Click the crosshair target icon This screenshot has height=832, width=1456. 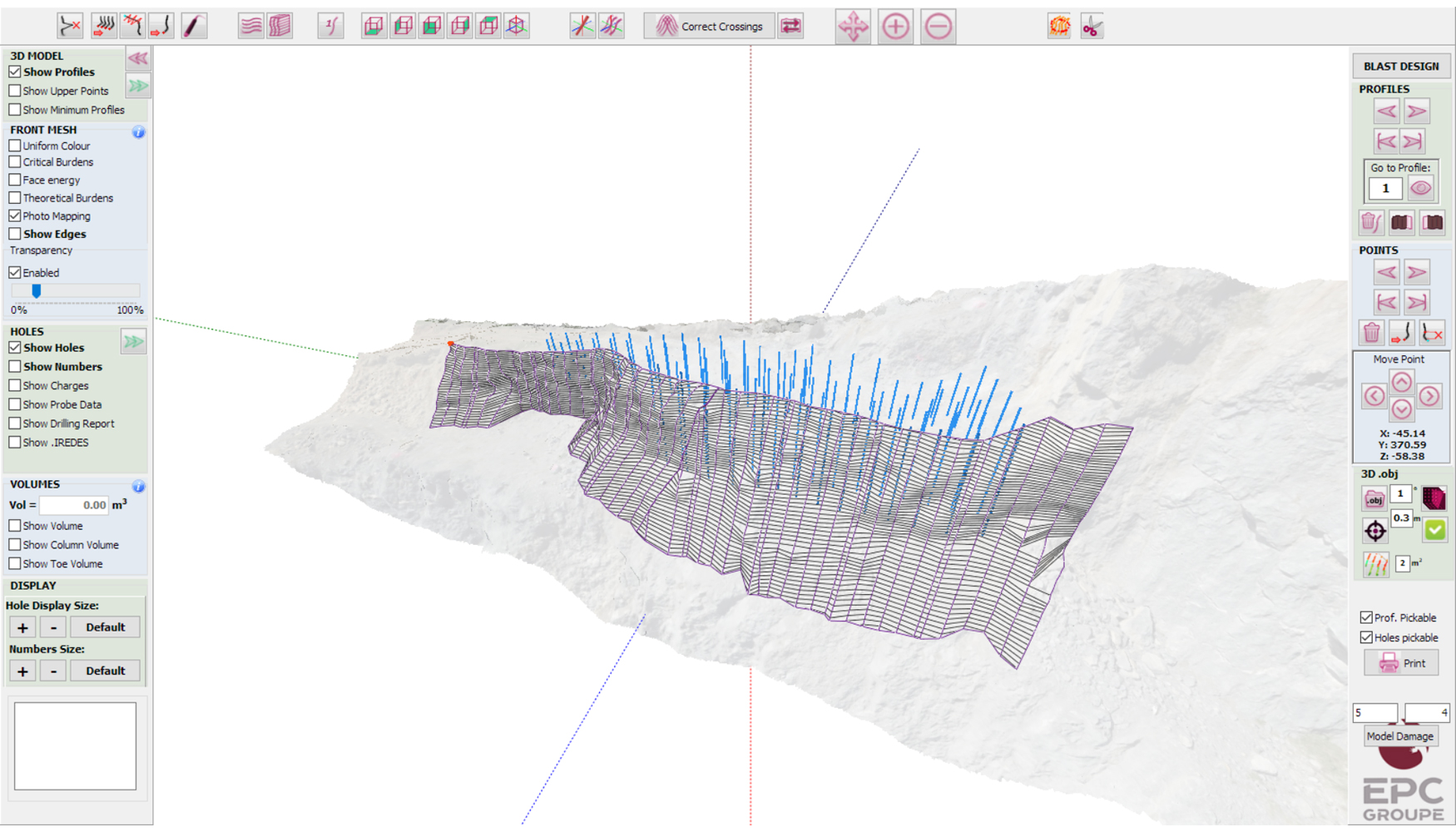click(1374, 530)
